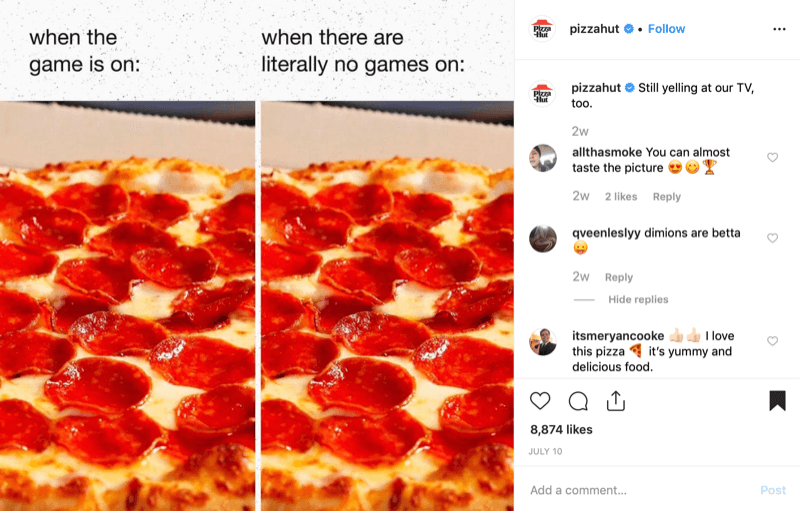Viewport: 800px width, 511px height.
Task: Open qveenleslyy's profile avatar
Action: pyautogui.click(x=543, y=239)
